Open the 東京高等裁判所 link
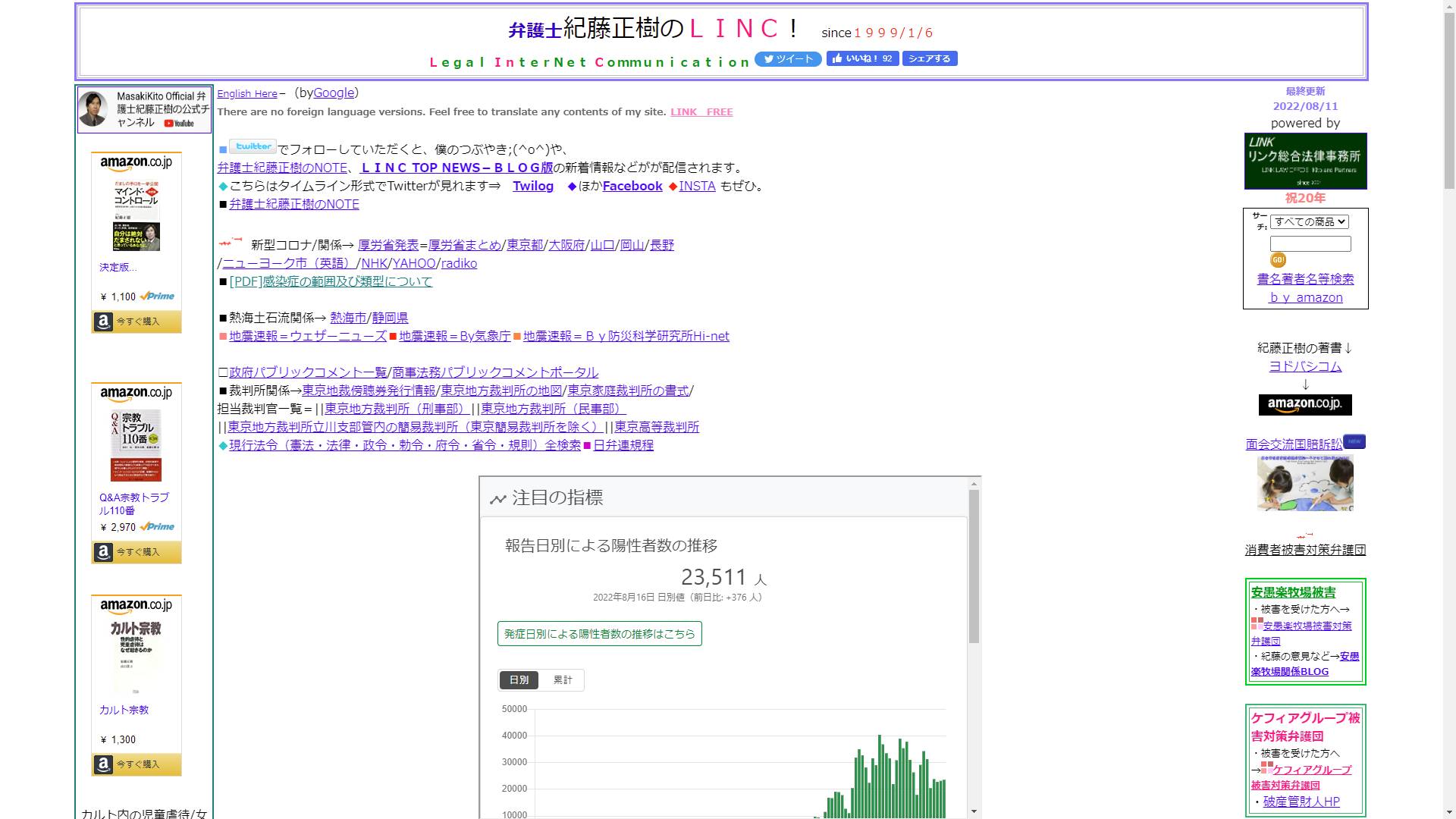This screenshot has height=819, width=1456. (x=657, y=427)
